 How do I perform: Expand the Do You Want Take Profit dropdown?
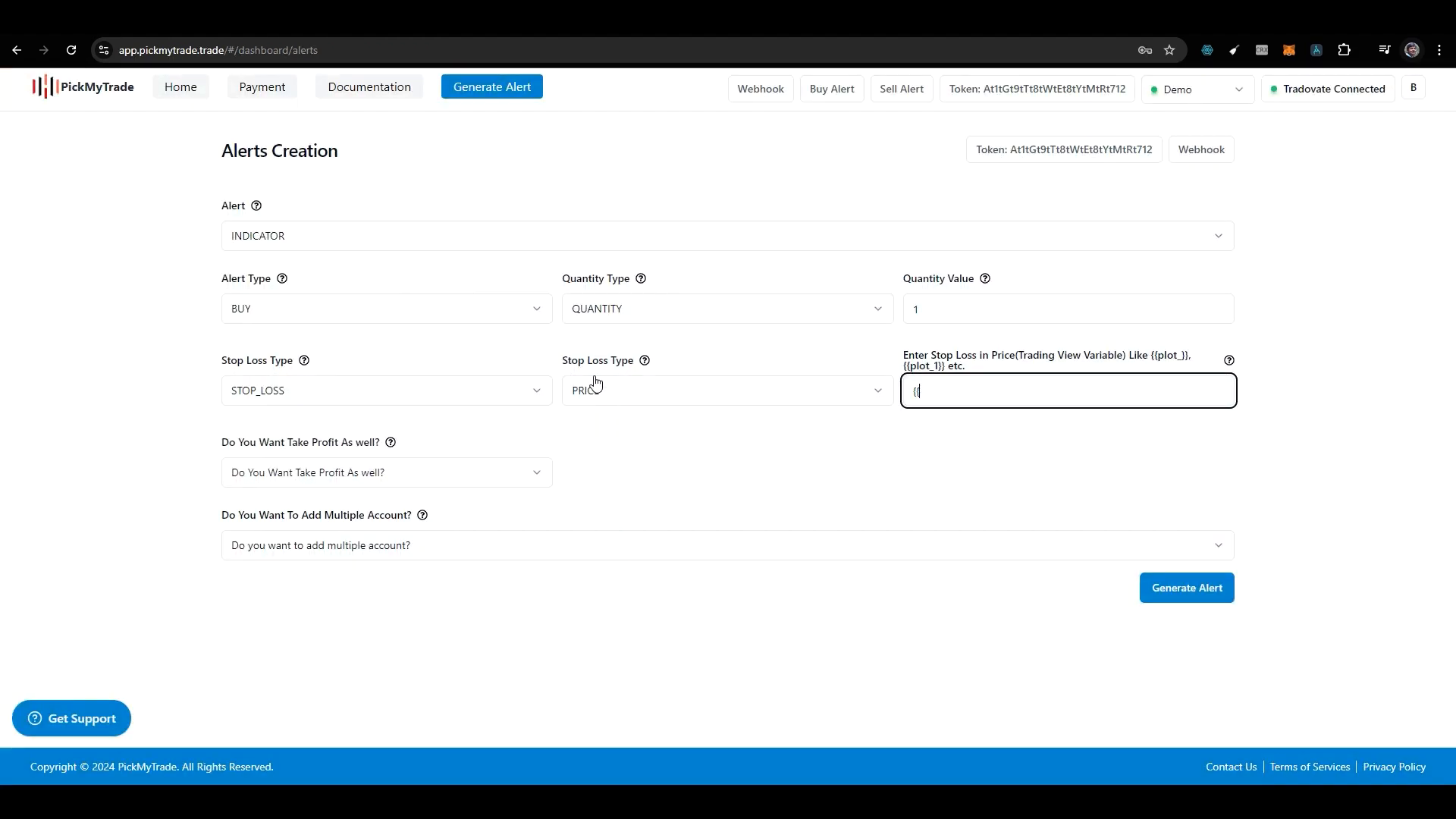(x=385, y=472)
